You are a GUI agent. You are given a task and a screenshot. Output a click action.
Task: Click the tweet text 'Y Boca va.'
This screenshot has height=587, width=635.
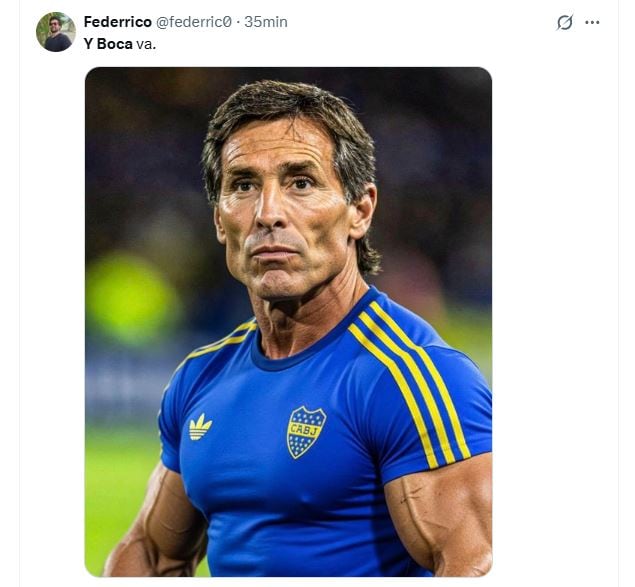point(119,44)
